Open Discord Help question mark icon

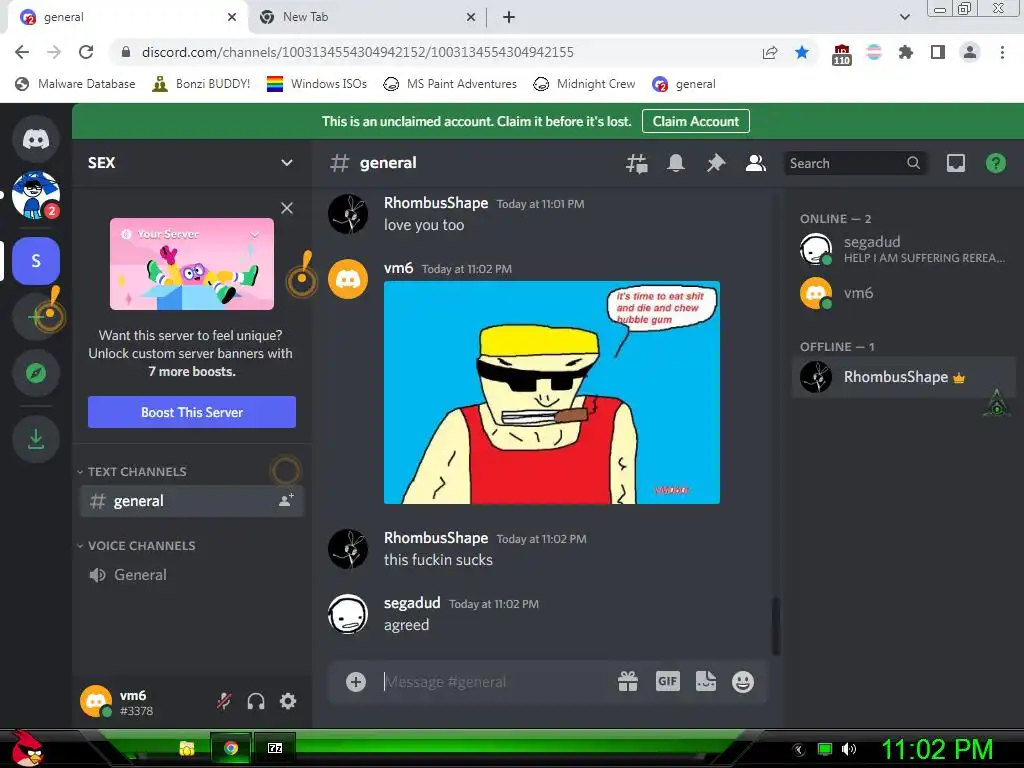click(995, 163)
